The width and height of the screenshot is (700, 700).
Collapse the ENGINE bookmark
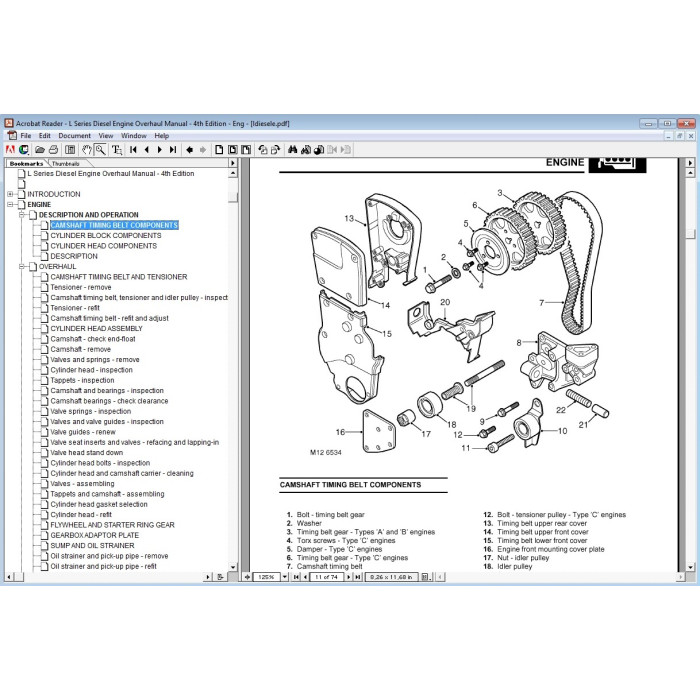pos(10,204)
